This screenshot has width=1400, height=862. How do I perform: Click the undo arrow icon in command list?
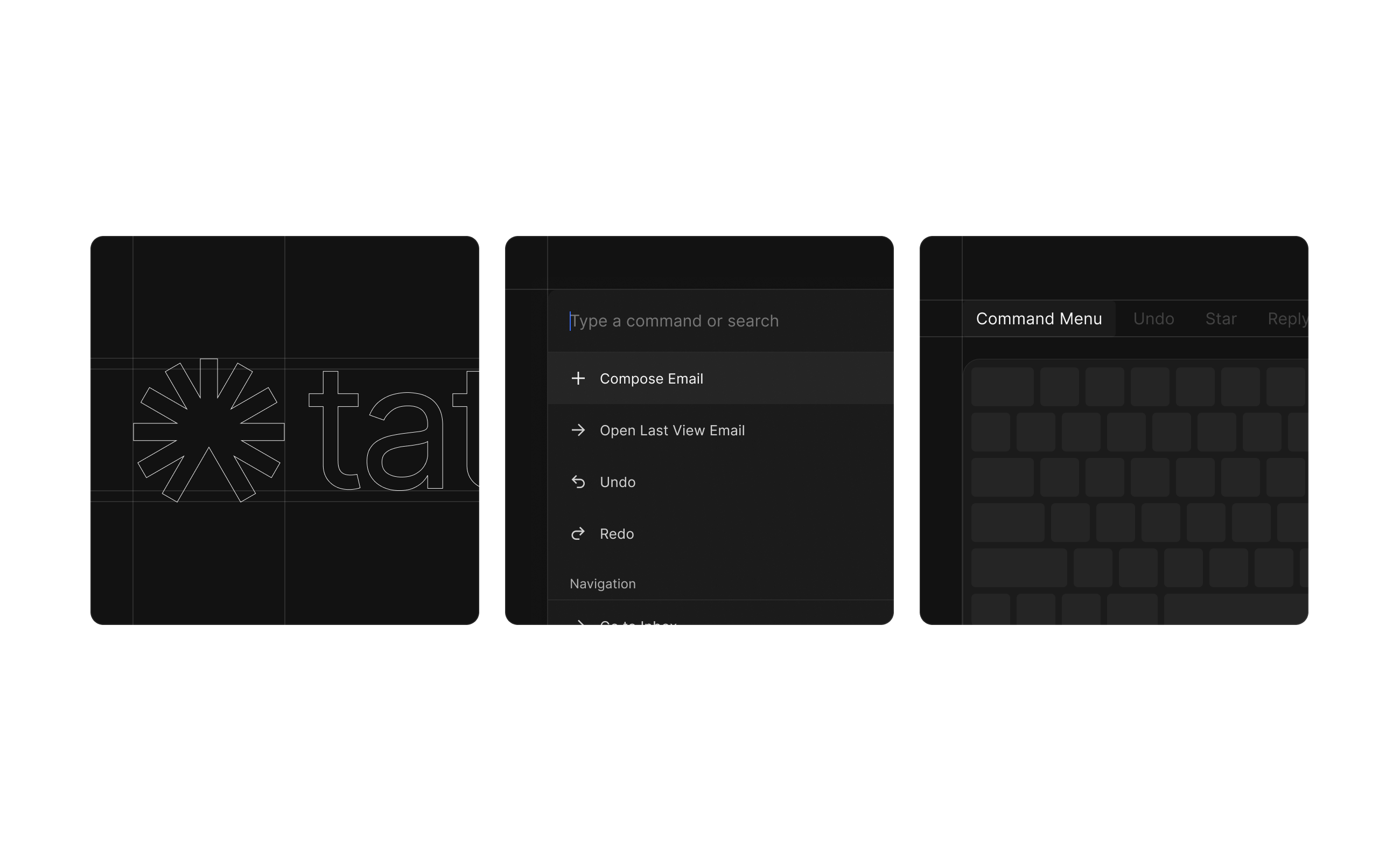(578, 482)
